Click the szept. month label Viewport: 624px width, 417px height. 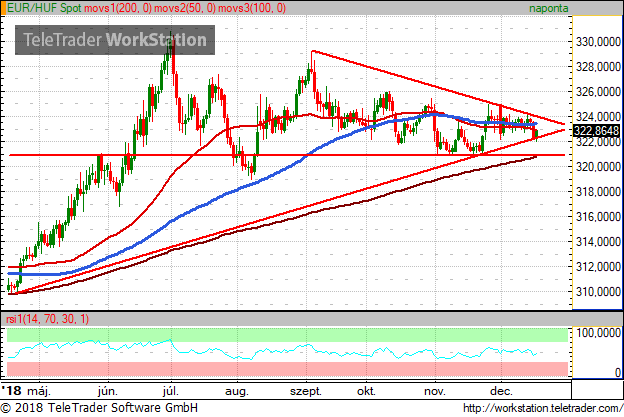pyautogui.click(x=306, y=392)
